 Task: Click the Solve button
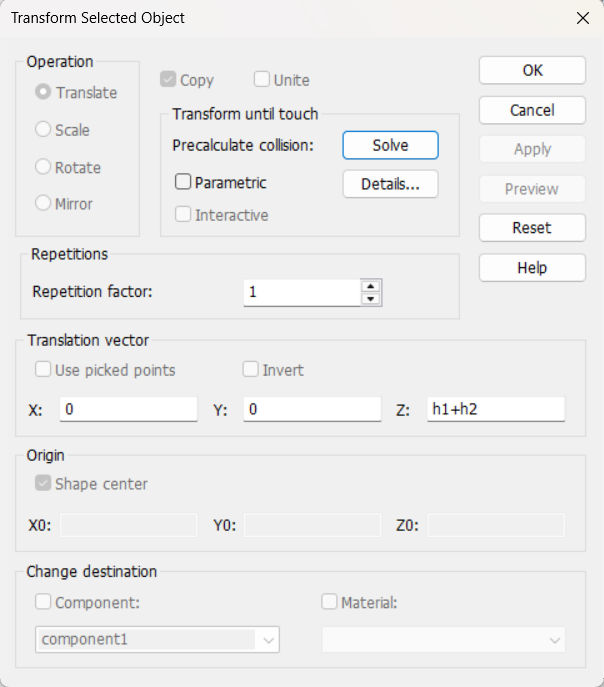390,145
